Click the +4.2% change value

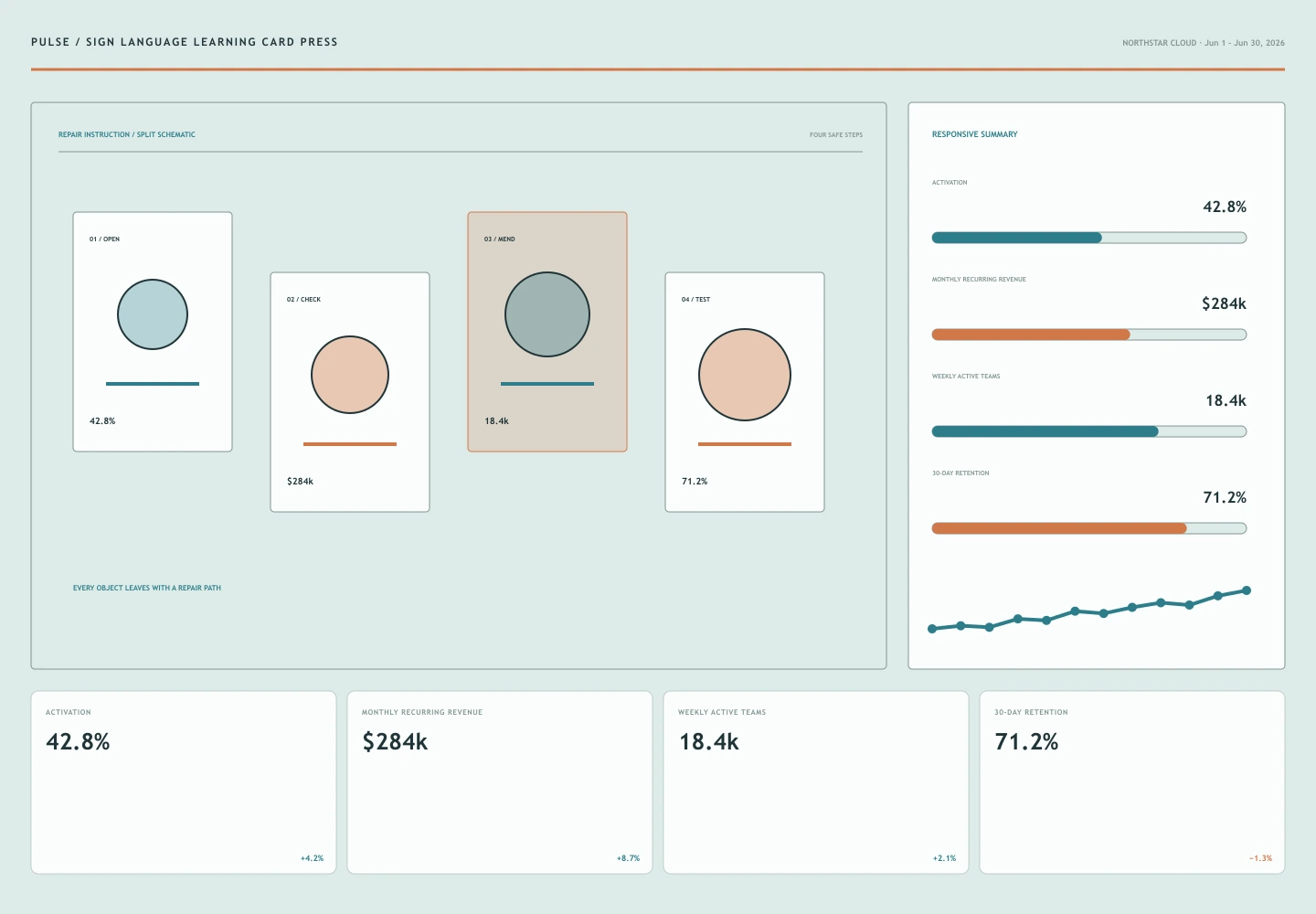point(312,858)
